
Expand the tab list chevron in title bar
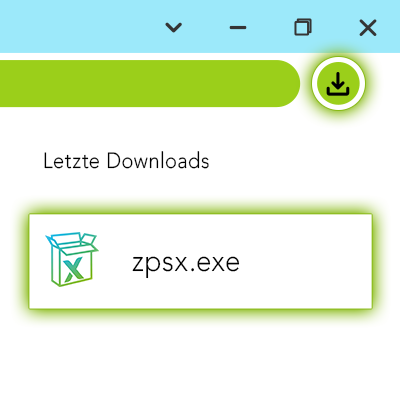[174, 27]
